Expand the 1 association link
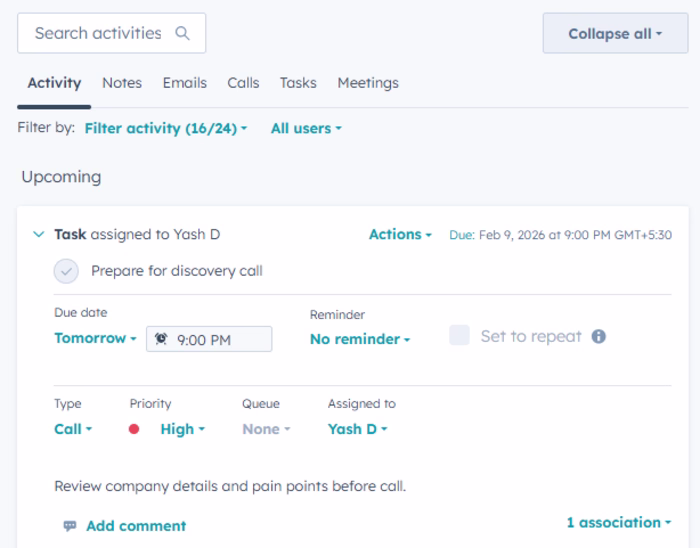Screen dimensions: 700x548 tap(618, 522)
